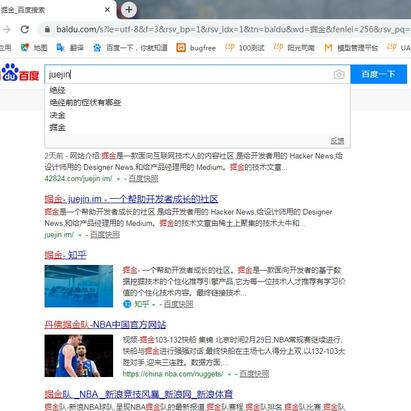
Task: Open the Sina sports Nuggets result title
Action: 138,394
